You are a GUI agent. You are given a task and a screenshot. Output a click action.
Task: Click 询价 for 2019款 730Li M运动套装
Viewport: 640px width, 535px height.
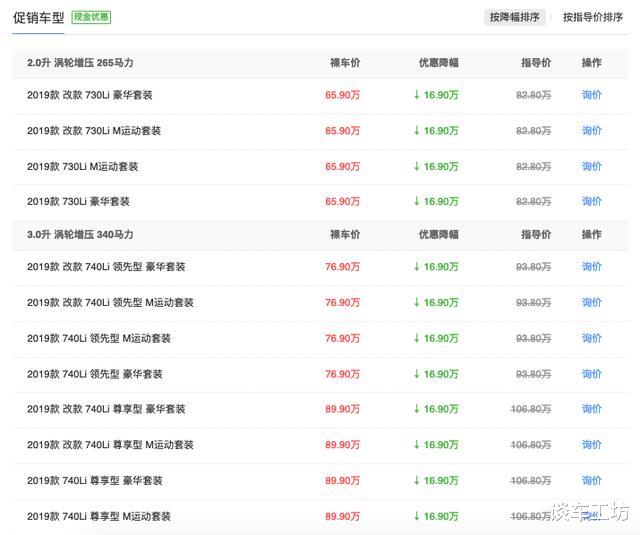591,166
